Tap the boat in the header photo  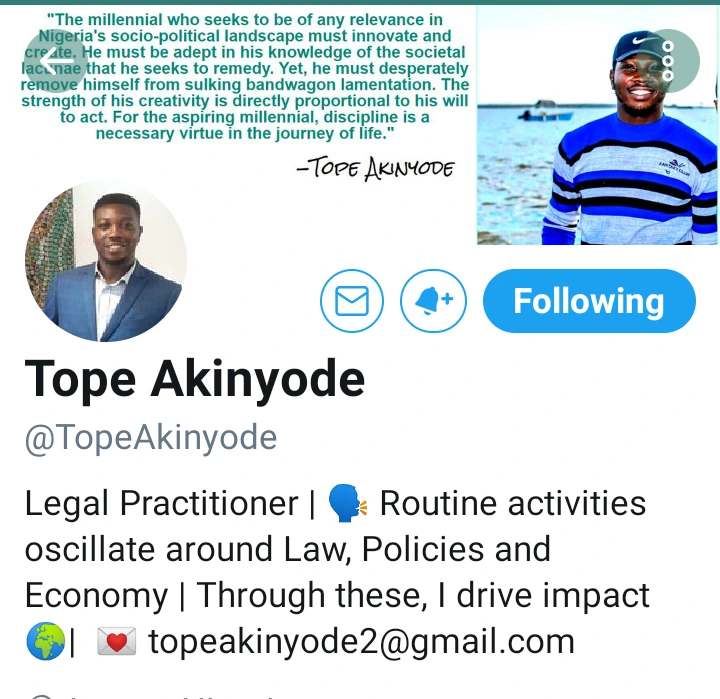click(546, 111)
